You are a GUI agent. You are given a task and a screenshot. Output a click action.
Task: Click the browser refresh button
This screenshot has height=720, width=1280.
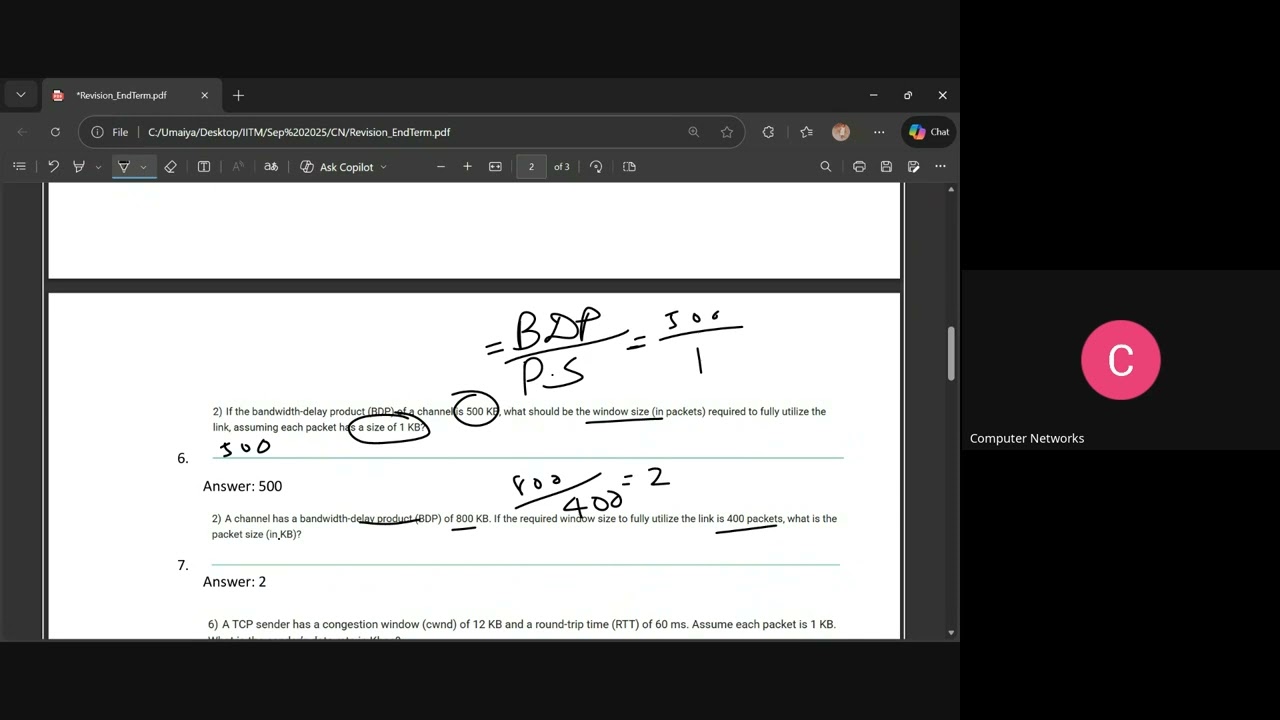click(x=55, y=132)
